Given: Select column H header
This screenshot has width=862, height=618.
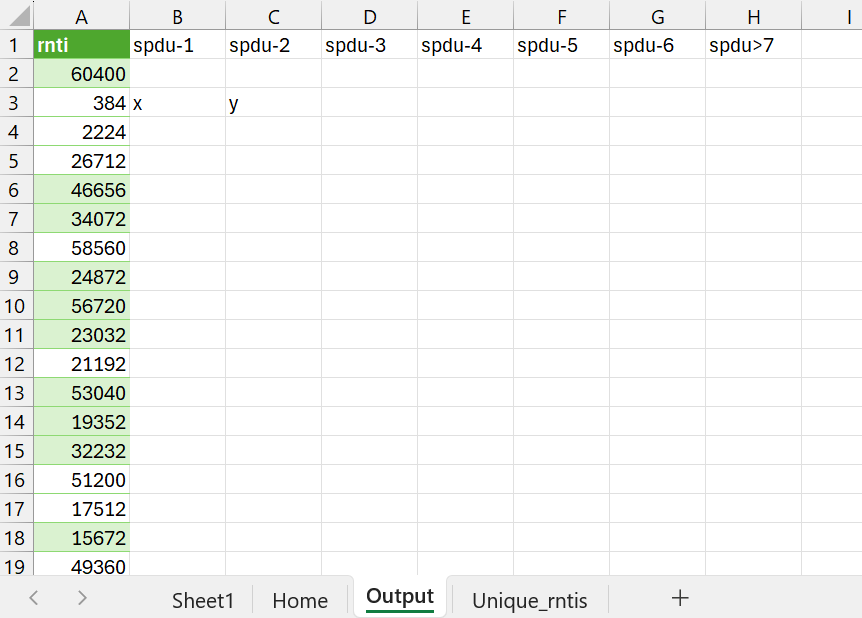Looking at the screenshot, I should [753, 16].
